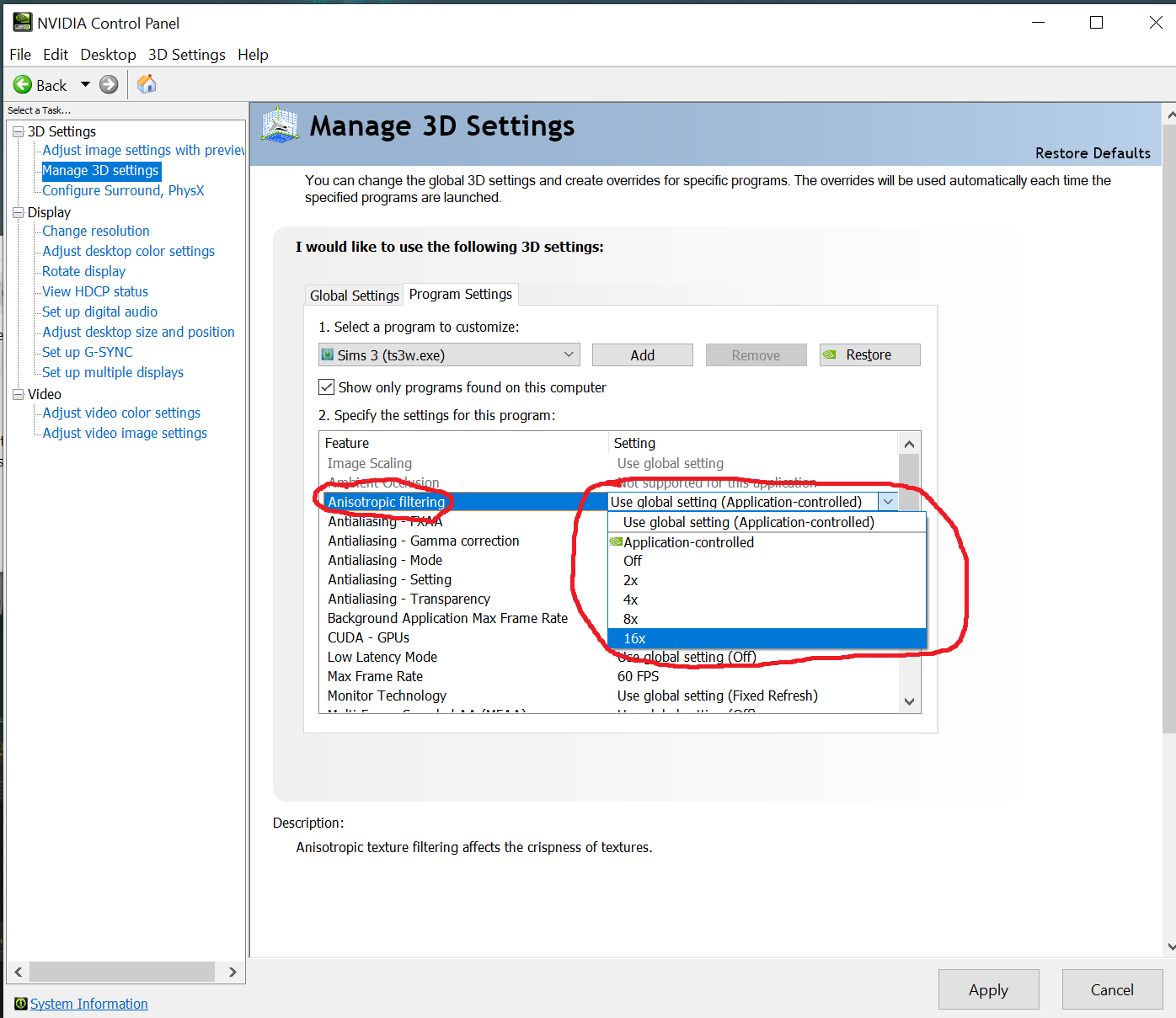Go to the Home page icon
This screenshot has height=1018, width=1176.
pyautogui.click(x=147, y=84)
